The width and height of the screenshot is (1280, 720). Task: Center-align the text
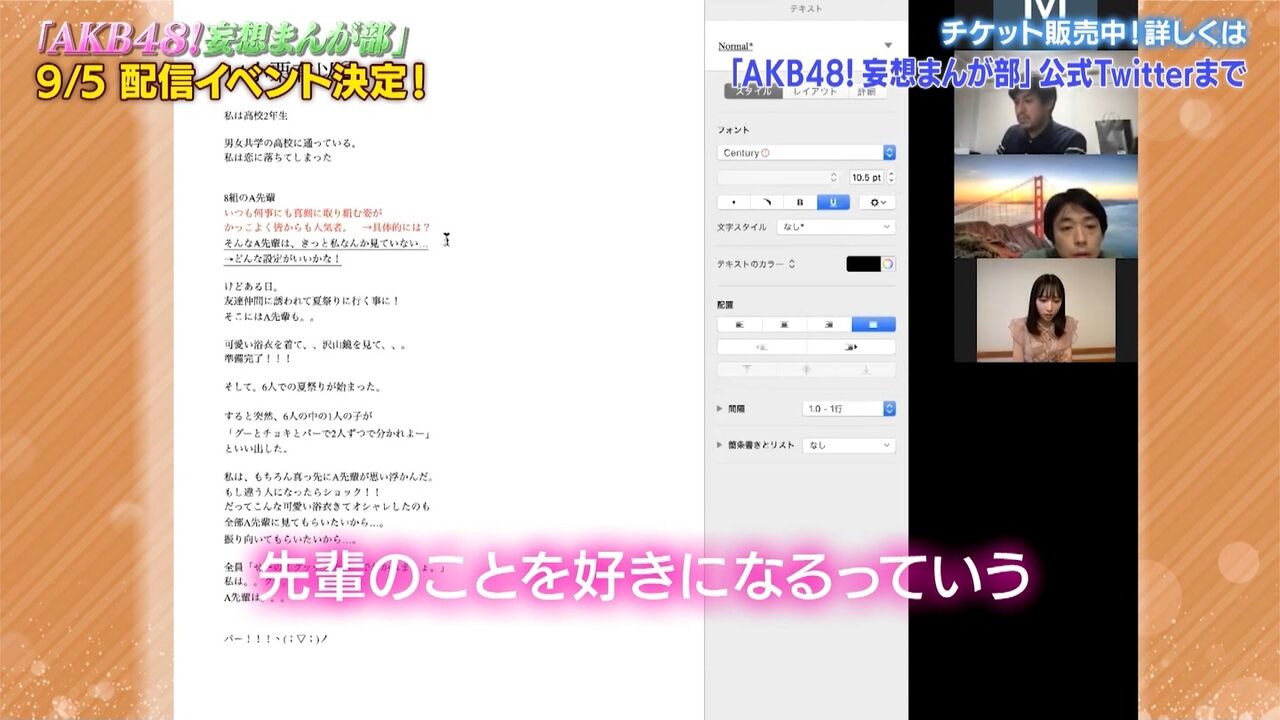(784, 324)
